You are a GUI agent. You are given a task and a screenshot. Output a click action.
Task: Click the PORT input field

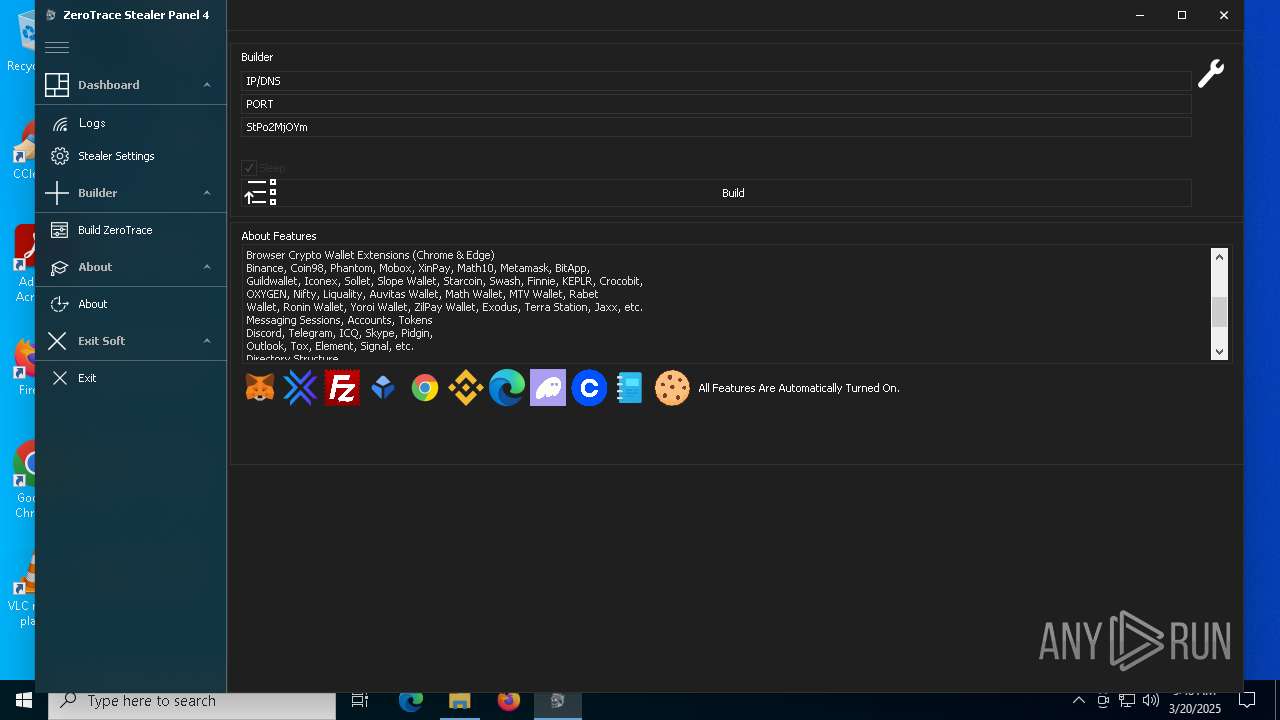coord(716,104)
